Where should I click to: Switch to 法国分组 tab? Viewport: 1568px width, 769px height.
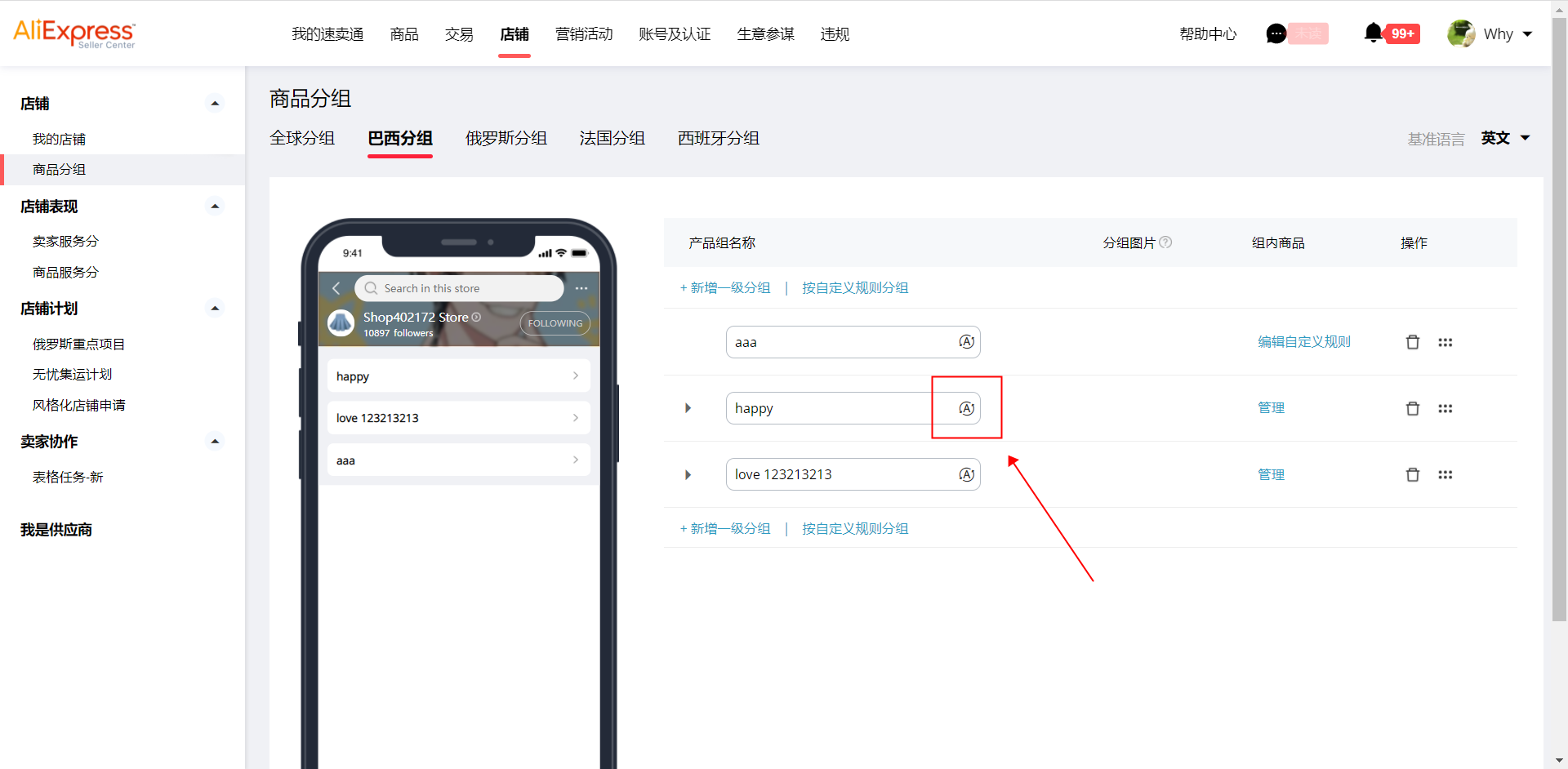pyautogui.click(x=612, y=138)
